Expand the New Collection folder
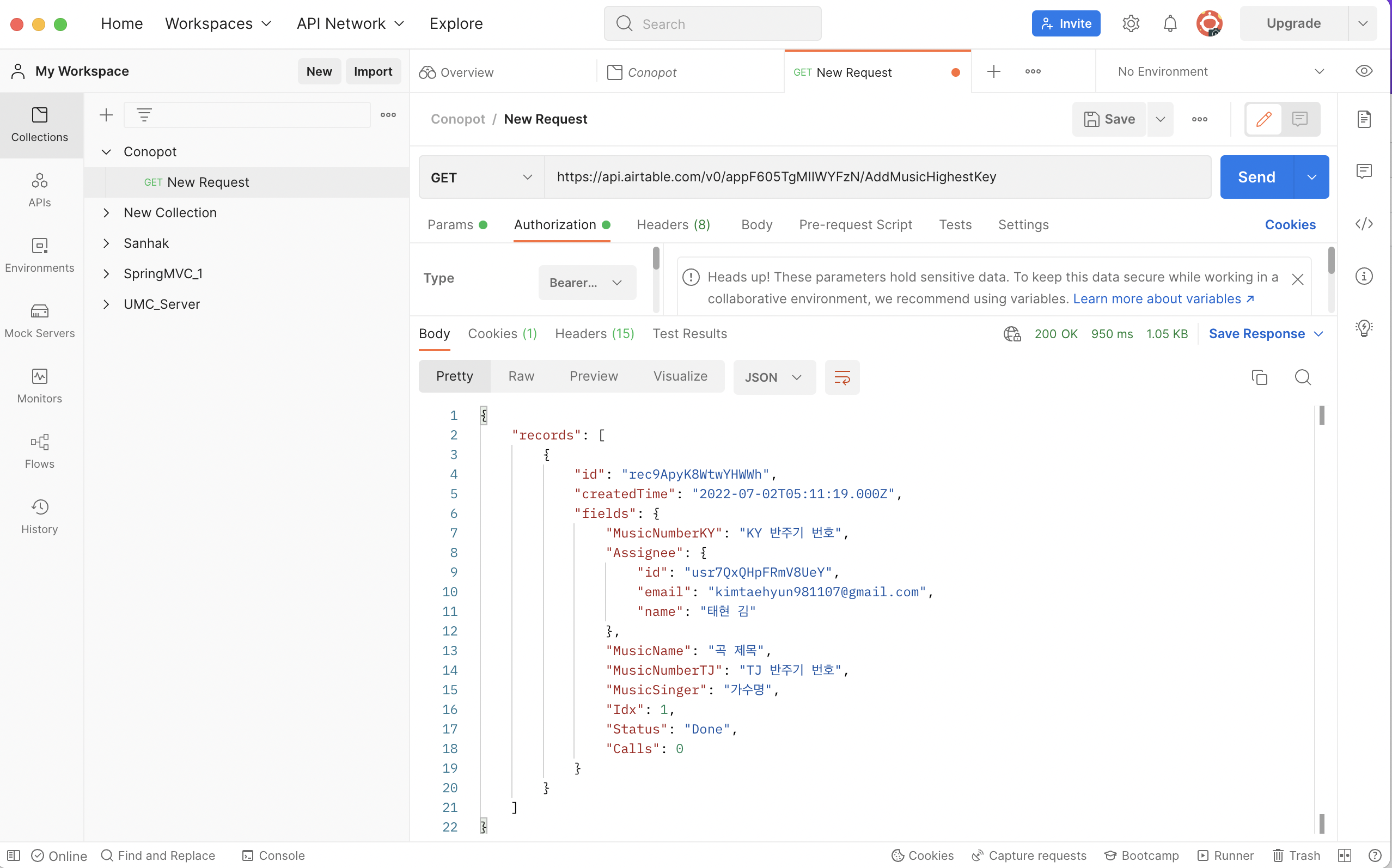 click(x=106, y=213)
